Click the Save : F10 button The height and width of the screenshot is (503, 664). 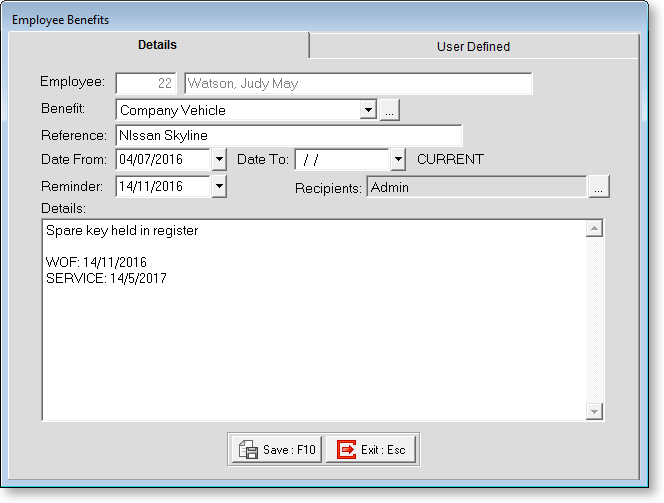pos(277,450)
